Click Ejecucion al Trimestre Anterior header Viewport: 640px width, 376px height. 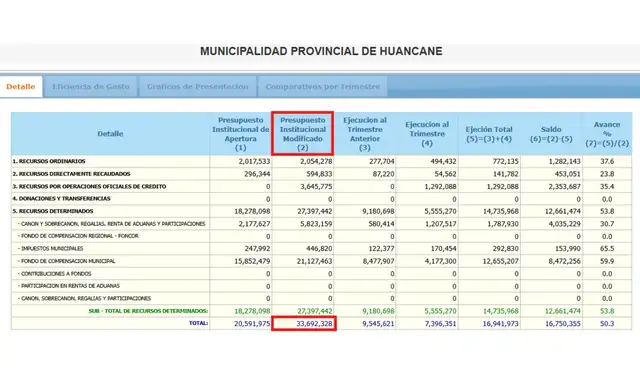[x=365, y=134]
